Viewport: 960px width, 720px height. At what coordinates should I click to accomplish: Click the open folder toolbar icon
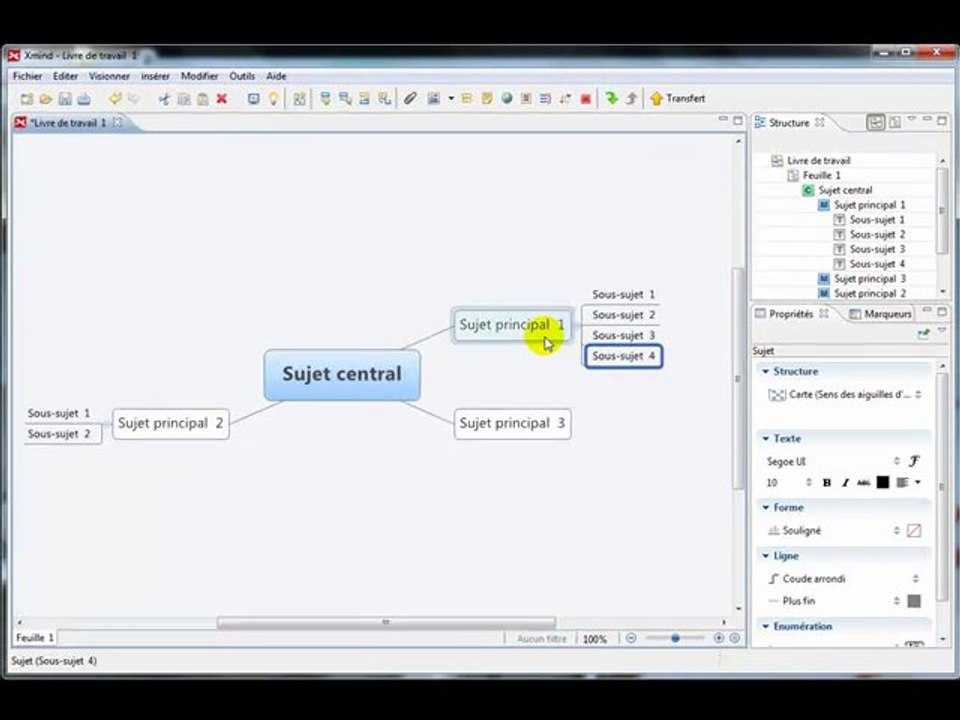pyautogui.click(x=45, y=99)
